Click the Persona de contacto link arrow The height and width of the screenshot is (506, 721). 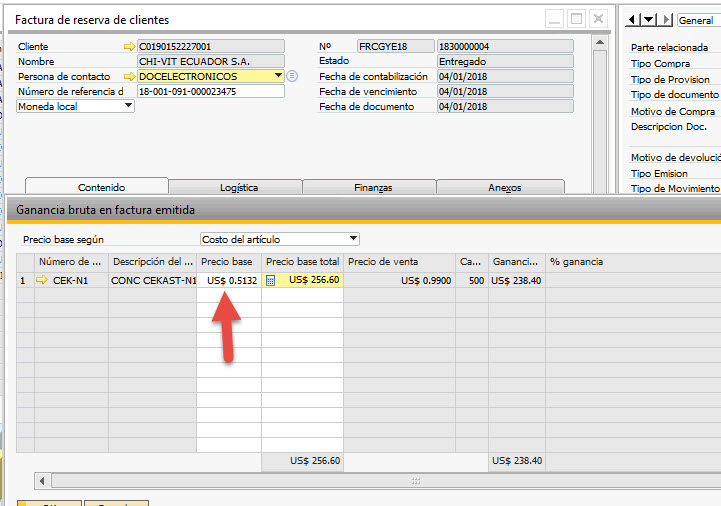(x=128, y=77)
